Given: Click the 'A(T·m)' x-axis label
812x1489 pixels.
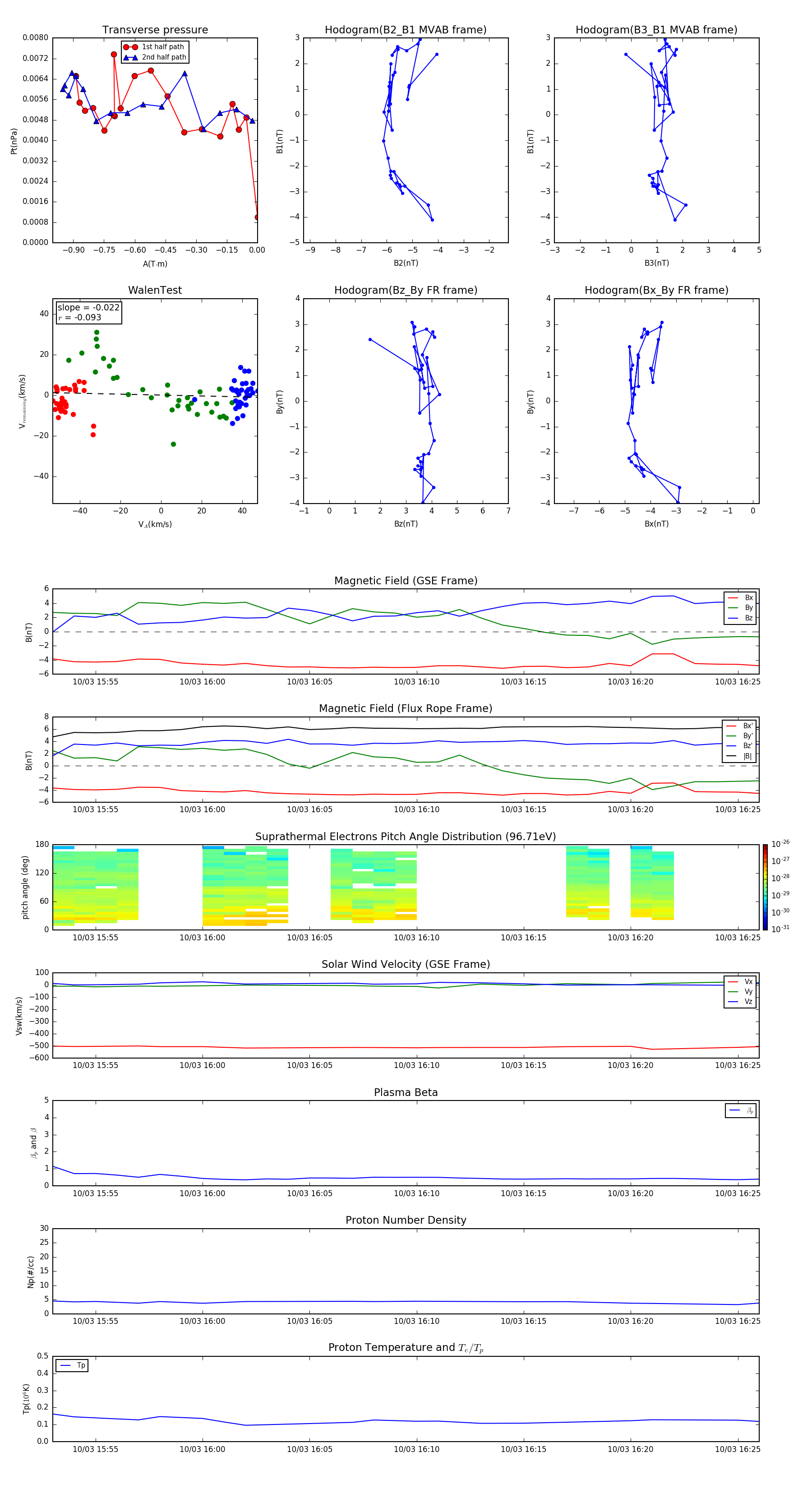Looking at the screenshot, I should point(155,264).
